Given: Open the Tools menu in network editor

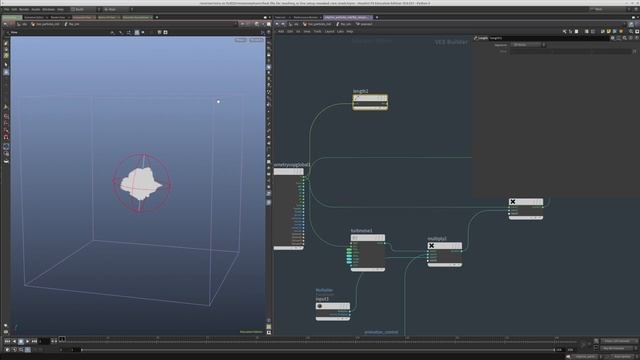Looking at the screenshot, I should click(x=318, y=31).
